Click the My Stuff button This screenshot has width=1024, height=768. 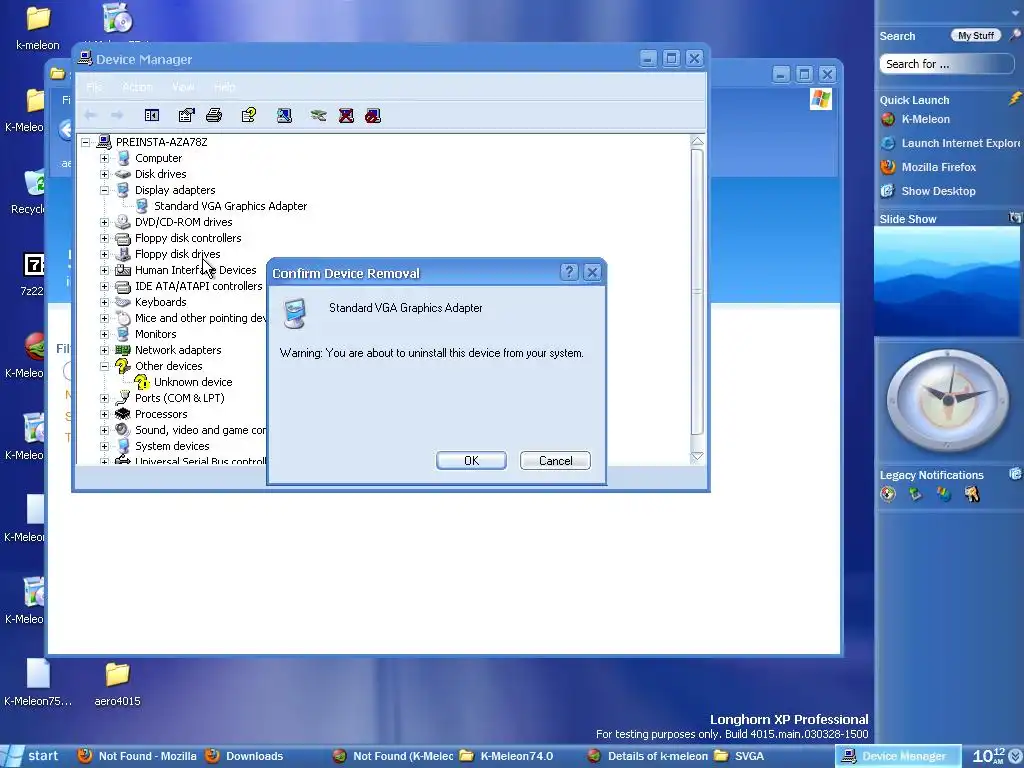(976, 35)
